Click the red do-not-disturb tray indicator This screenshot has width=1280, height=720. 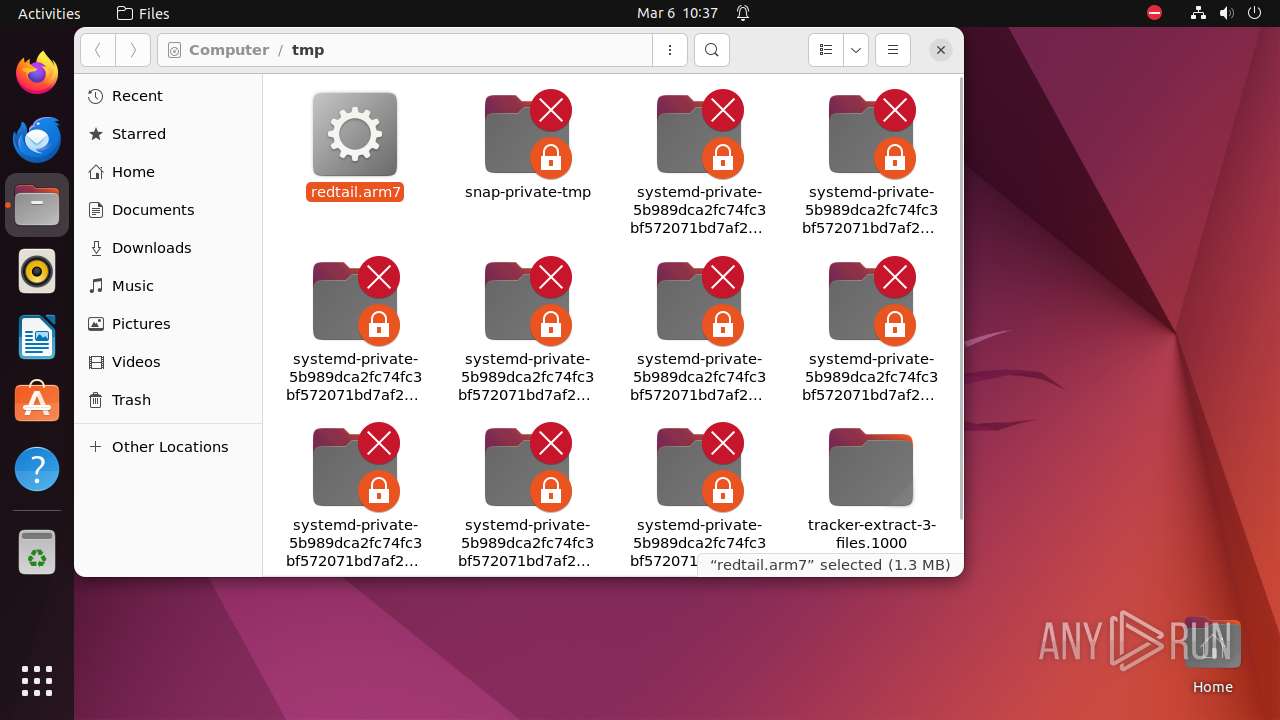[x=1155, y=13]
